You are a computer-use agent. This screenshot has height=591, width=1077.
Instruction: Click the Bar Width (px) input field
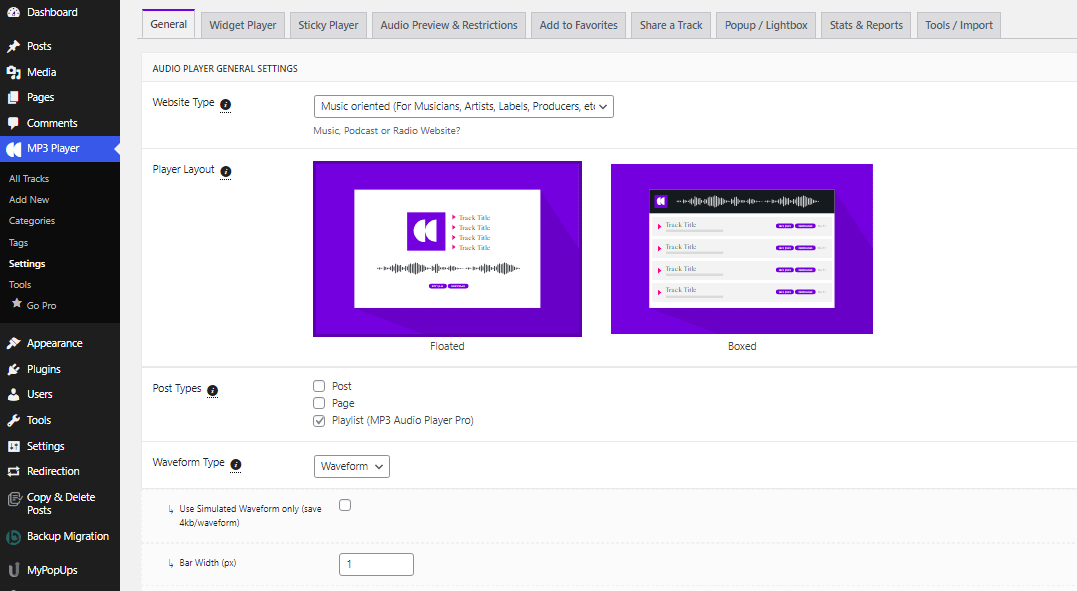tap(376, 564)
